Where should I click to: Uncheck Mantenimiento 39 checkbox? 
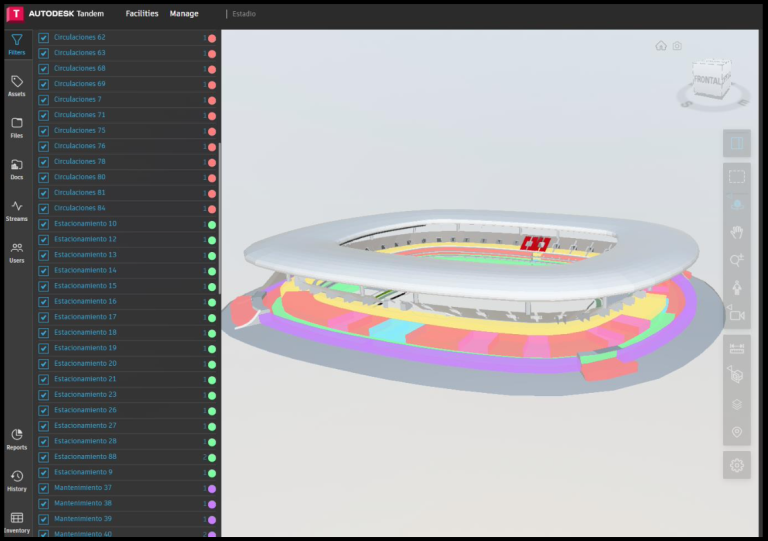coord(44,519)
